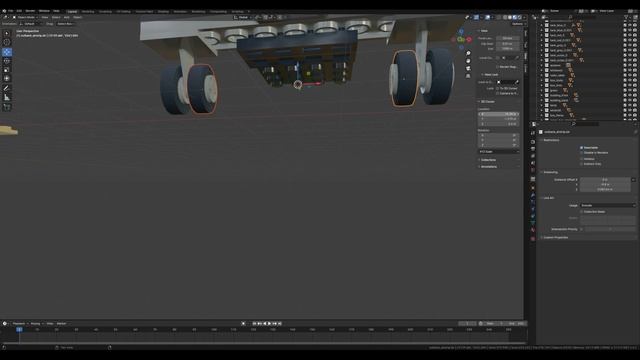Open the Tool properties tab
Viewport: 640px width, 360px height.
pos(533,133)
